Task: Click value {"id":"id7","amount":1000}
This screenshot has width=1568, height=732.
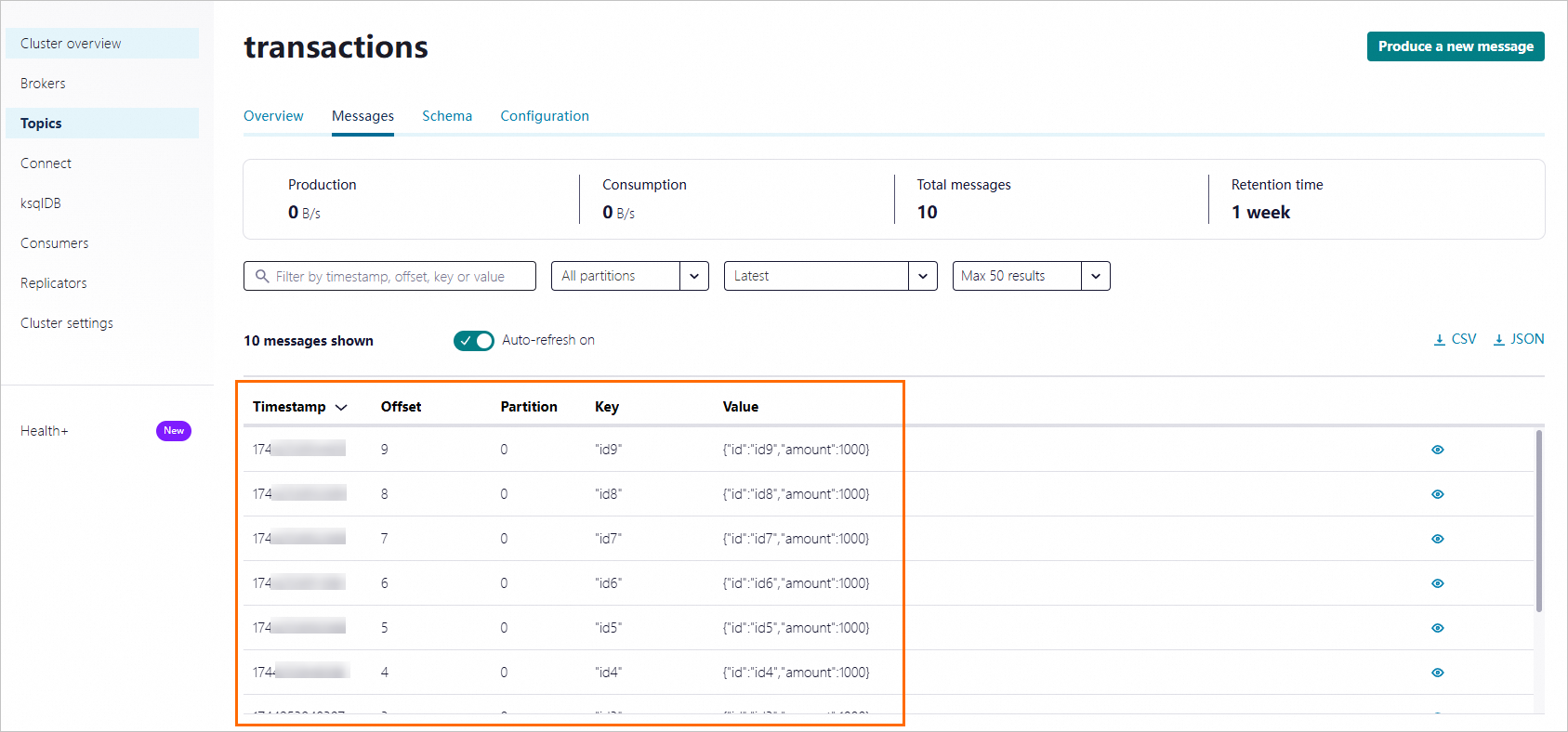Action: 796,539
